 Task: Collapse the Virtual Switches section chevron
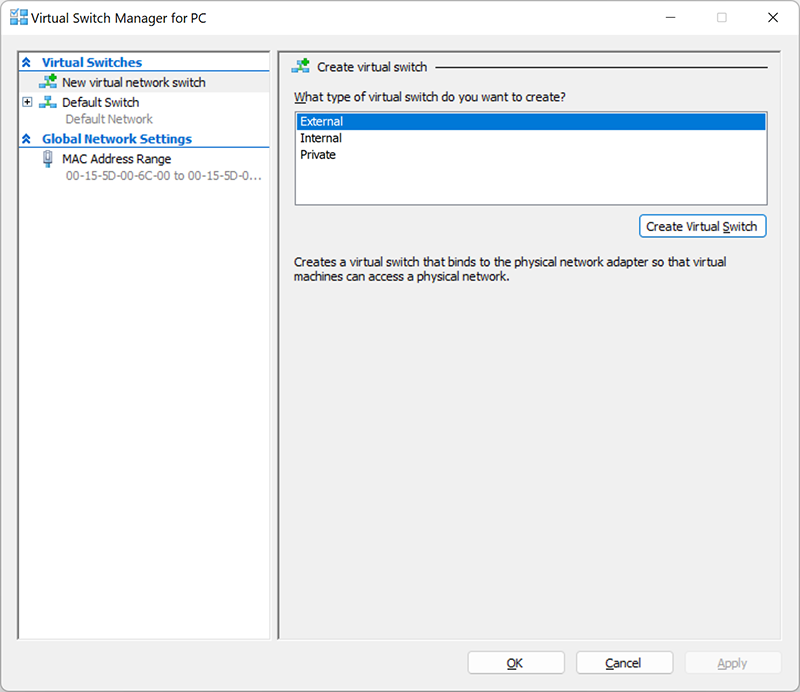pyautogui.click(x=27, y=62)
